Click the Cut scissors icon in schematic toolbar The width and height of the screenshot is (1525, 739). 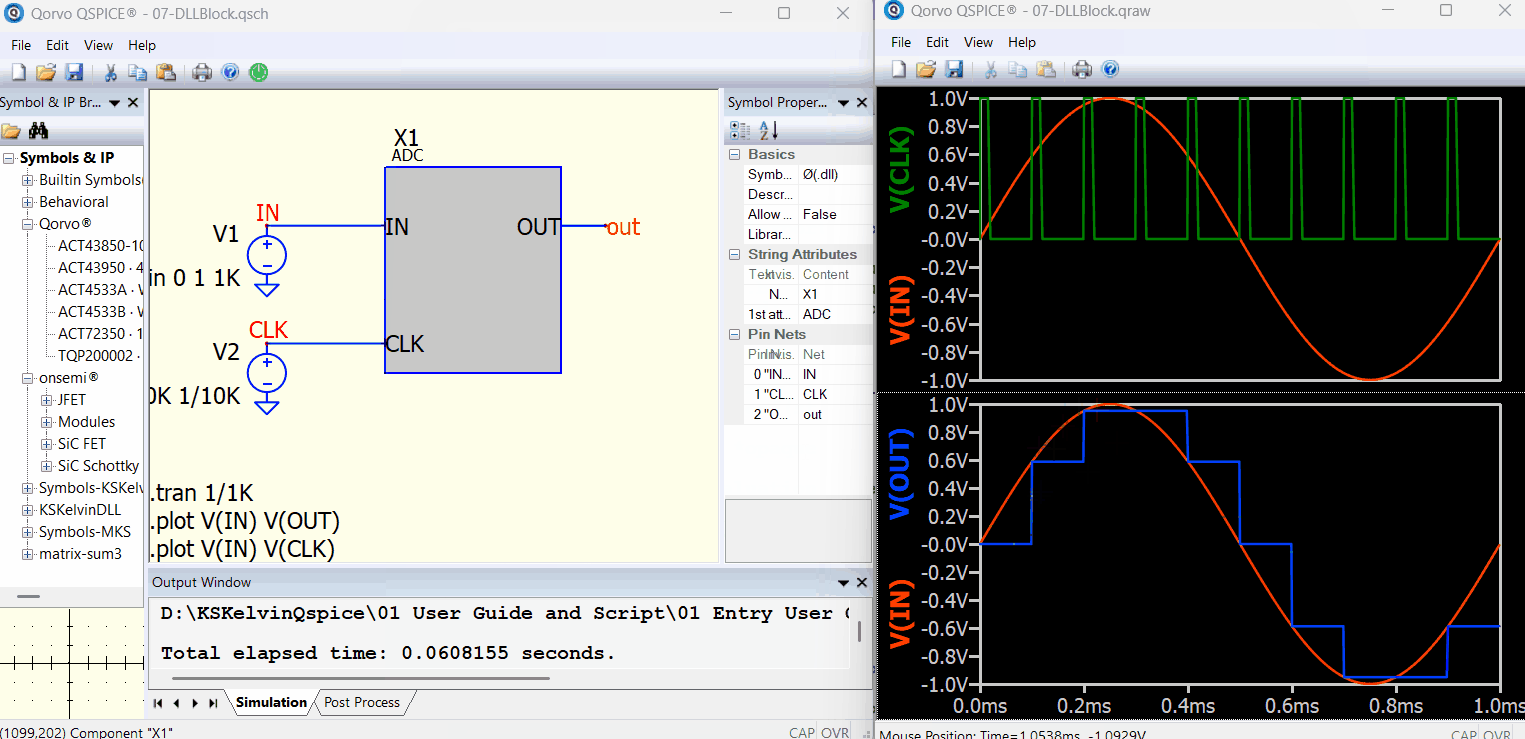click(x=111, y=72)
